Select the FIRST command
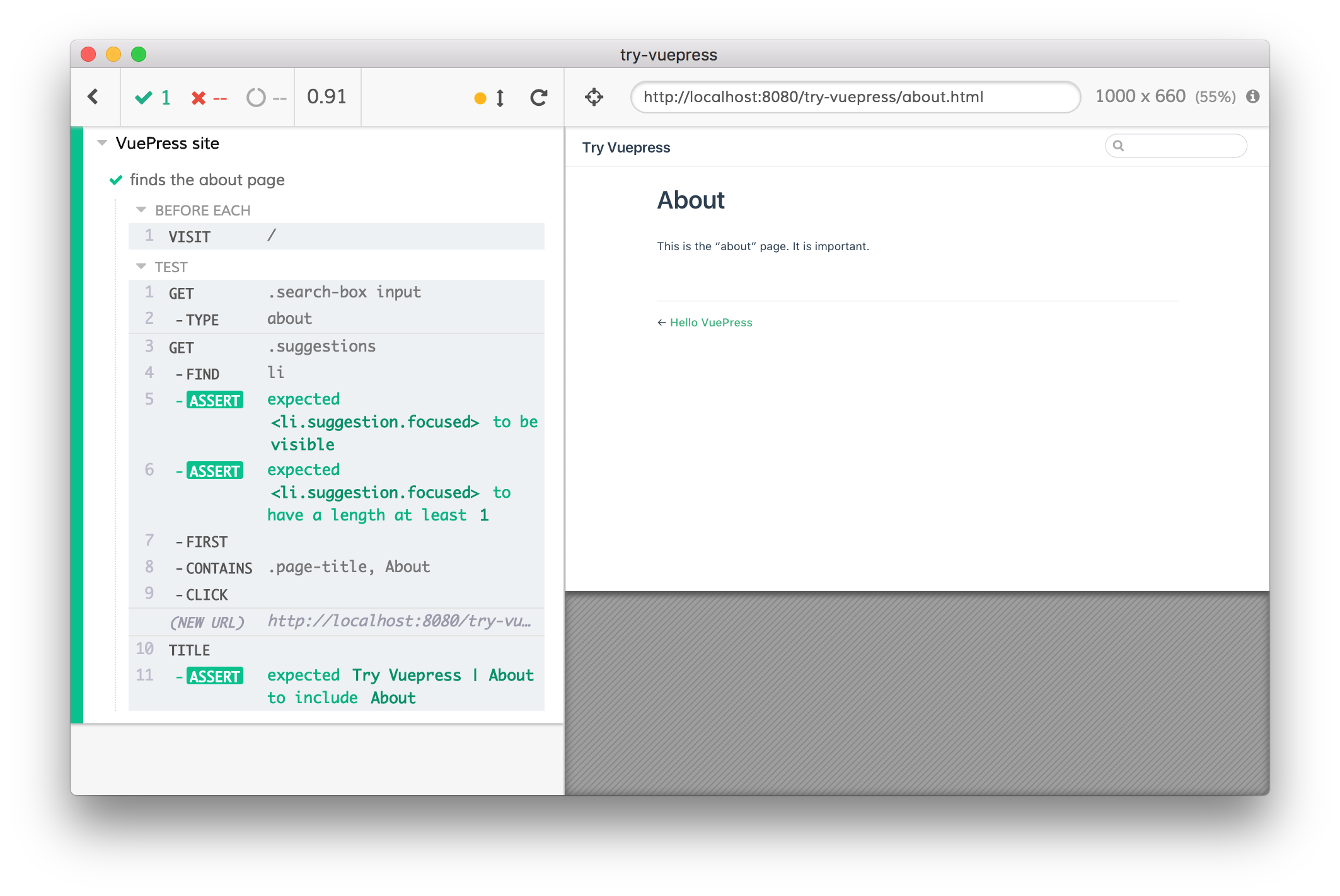The height and width of the screenshot is (896, 1340). point(337,541)
